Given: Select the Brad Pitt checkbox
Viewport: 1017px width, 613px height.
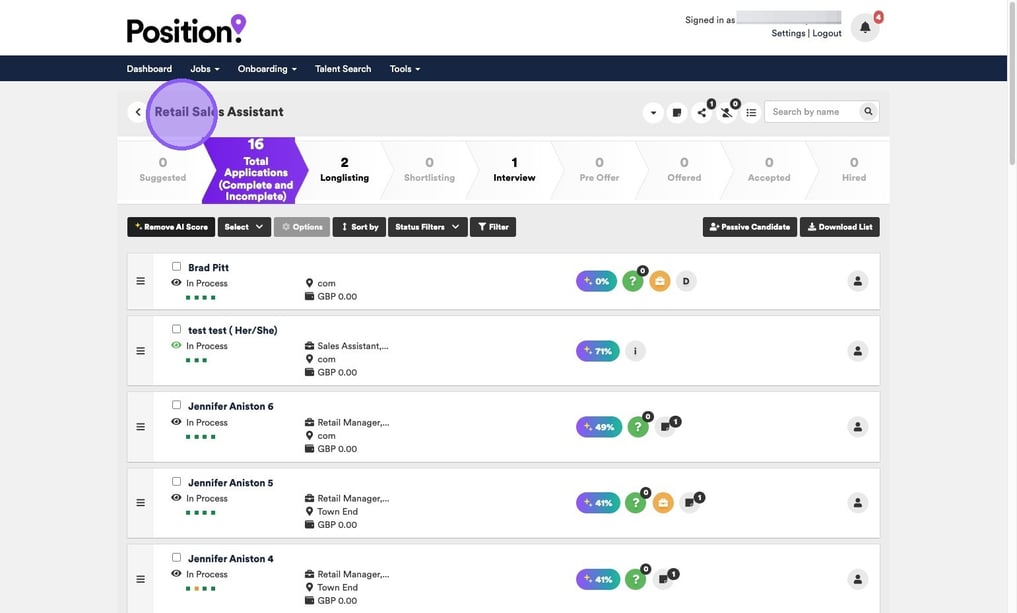Looking at the screenshot, I should [x=177, y=267].
